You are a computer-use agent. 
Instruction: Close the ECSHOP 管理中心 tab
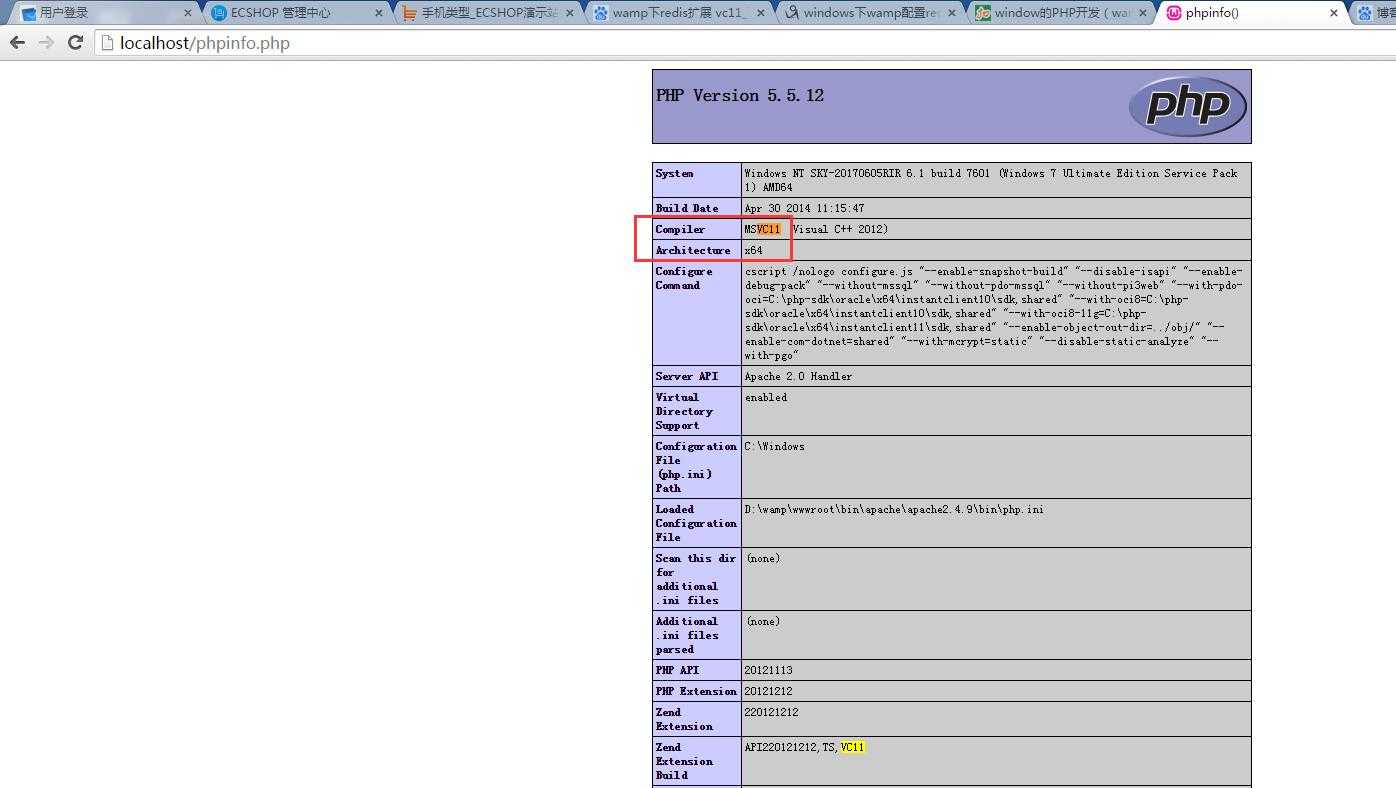click(x=378, y=13)
